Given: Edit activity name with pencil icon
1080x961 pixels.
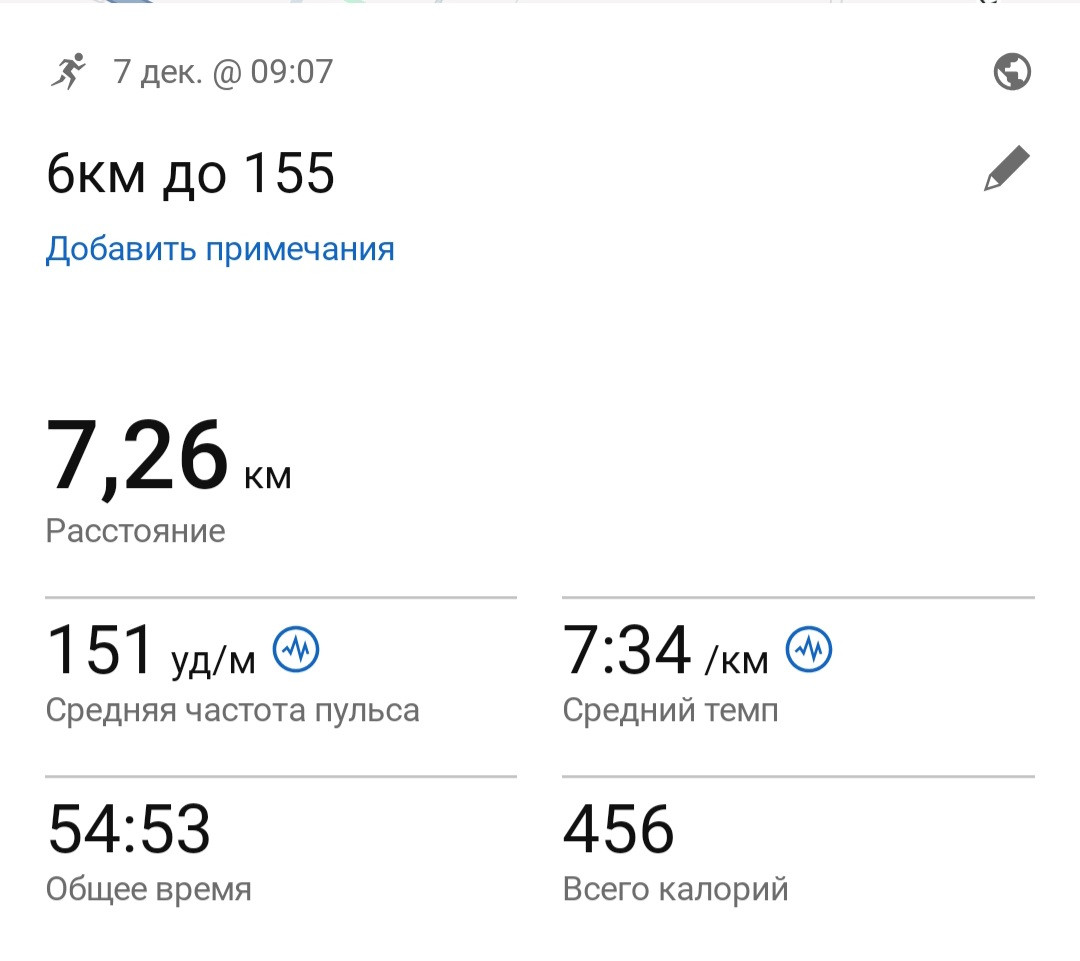Looking at the screenshot, I should click(x=1006, y=168).
